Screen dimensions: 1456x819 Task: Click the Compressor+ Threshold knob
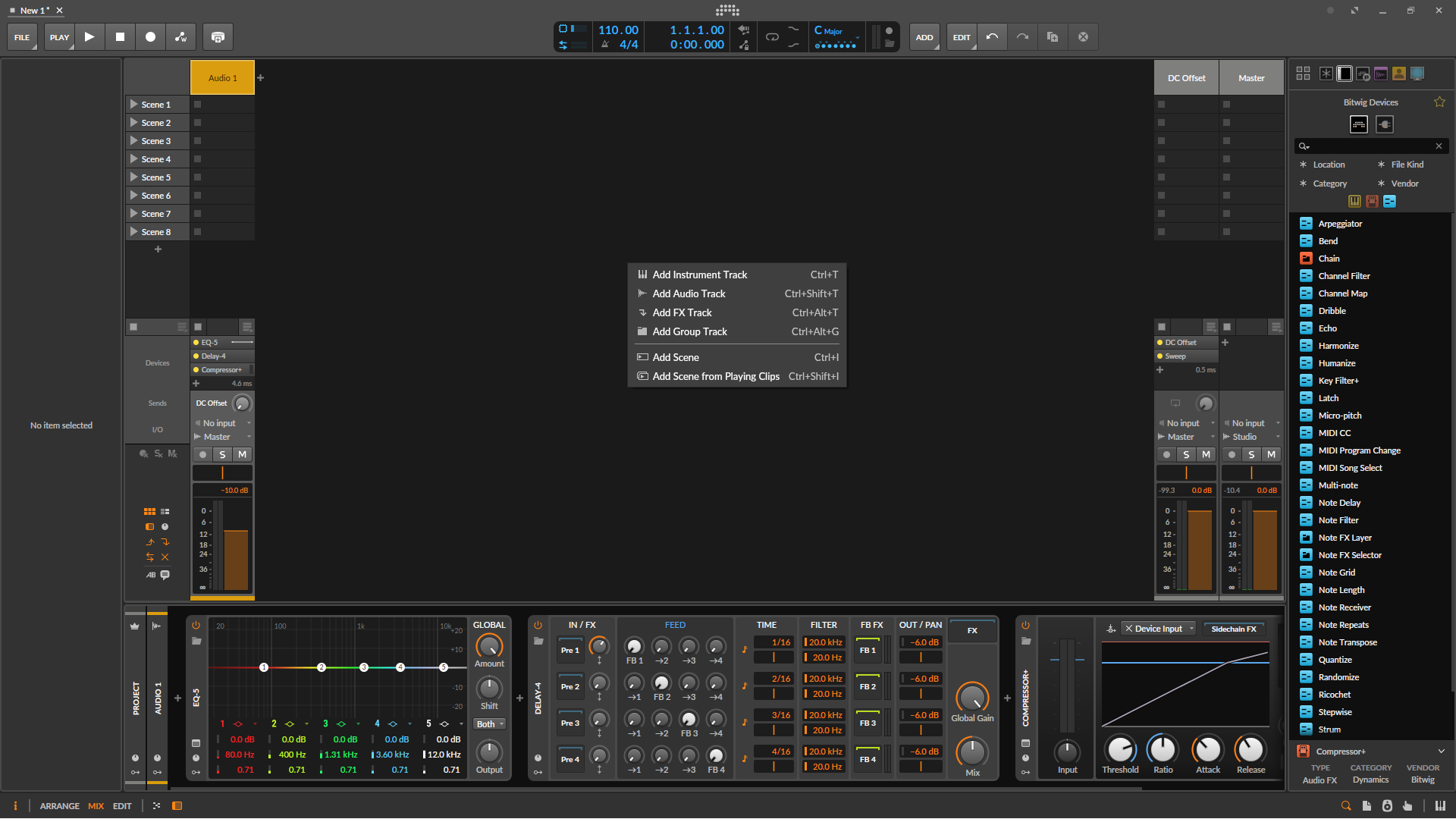click(x=1120, y=750)
